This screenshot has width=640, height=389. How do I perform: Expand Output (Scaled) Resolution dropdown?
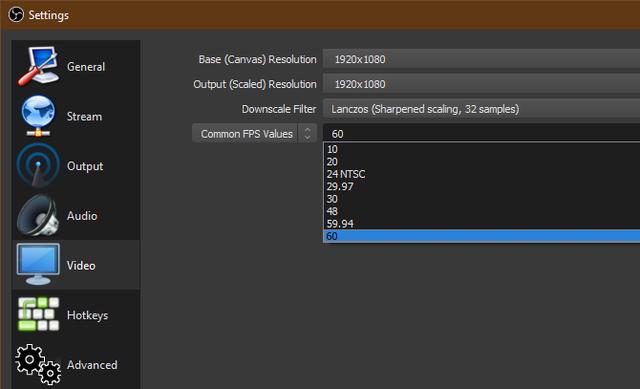point(481,84)
